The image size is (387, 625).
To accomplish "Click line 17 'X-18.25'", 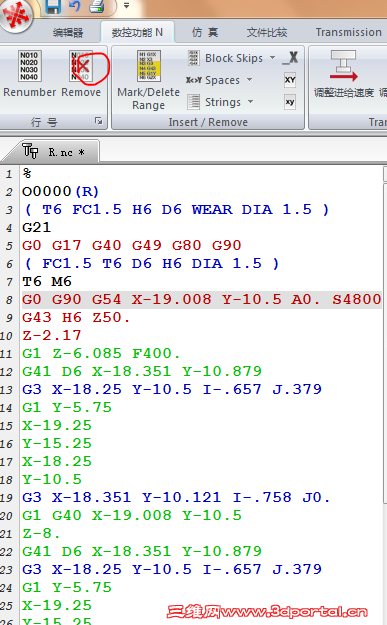I will 57,461.
